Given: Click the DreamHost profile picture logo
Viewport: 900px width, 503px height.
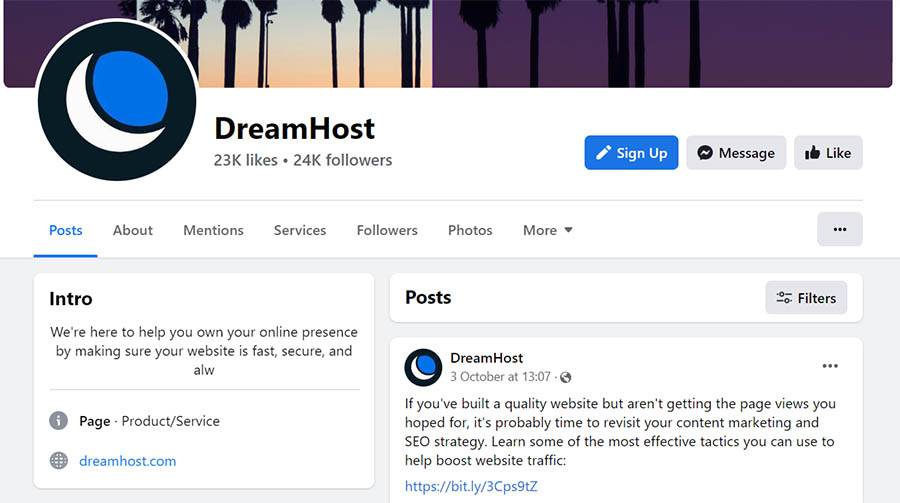Looking at the screenshot, I should pos(117,102).
